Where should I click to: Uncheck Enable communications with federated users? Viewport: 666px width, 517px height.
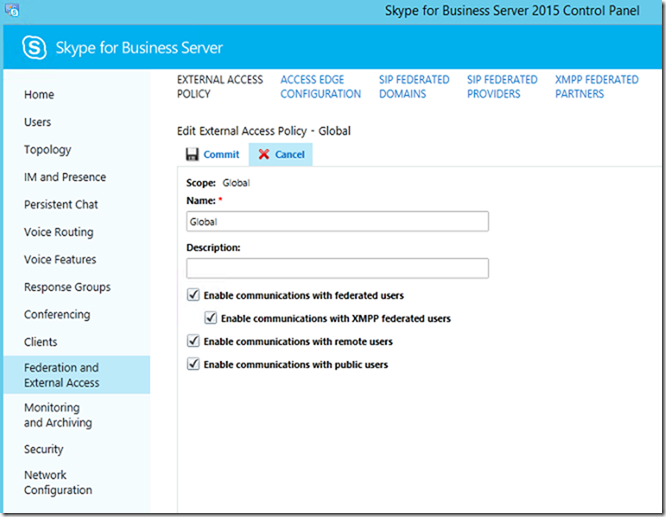[x=193, y=295]
